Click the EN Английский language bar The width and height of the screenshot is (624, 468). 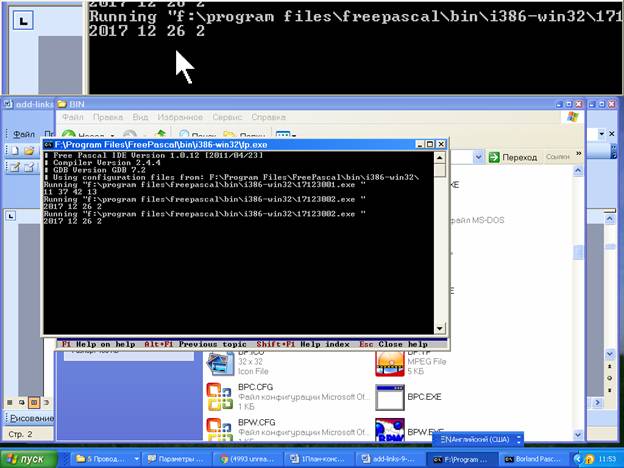click(x=478, y=439)
